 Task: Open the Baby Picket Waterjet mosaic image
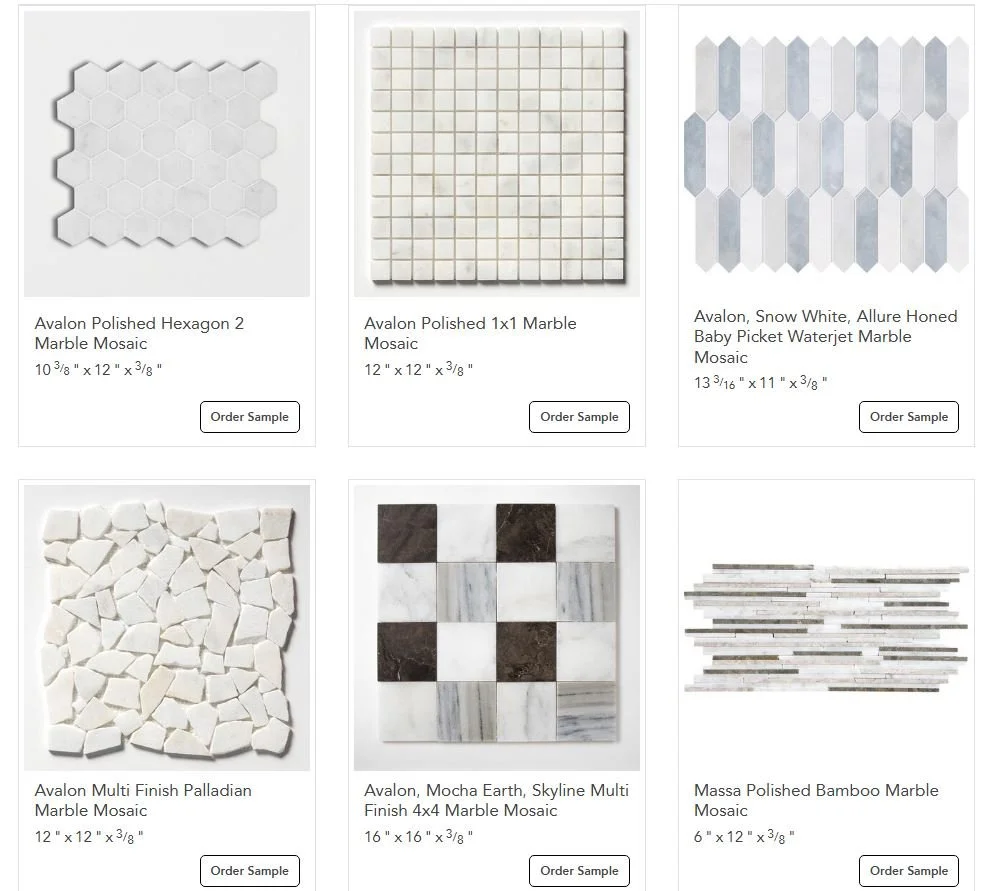click(827, 154)
